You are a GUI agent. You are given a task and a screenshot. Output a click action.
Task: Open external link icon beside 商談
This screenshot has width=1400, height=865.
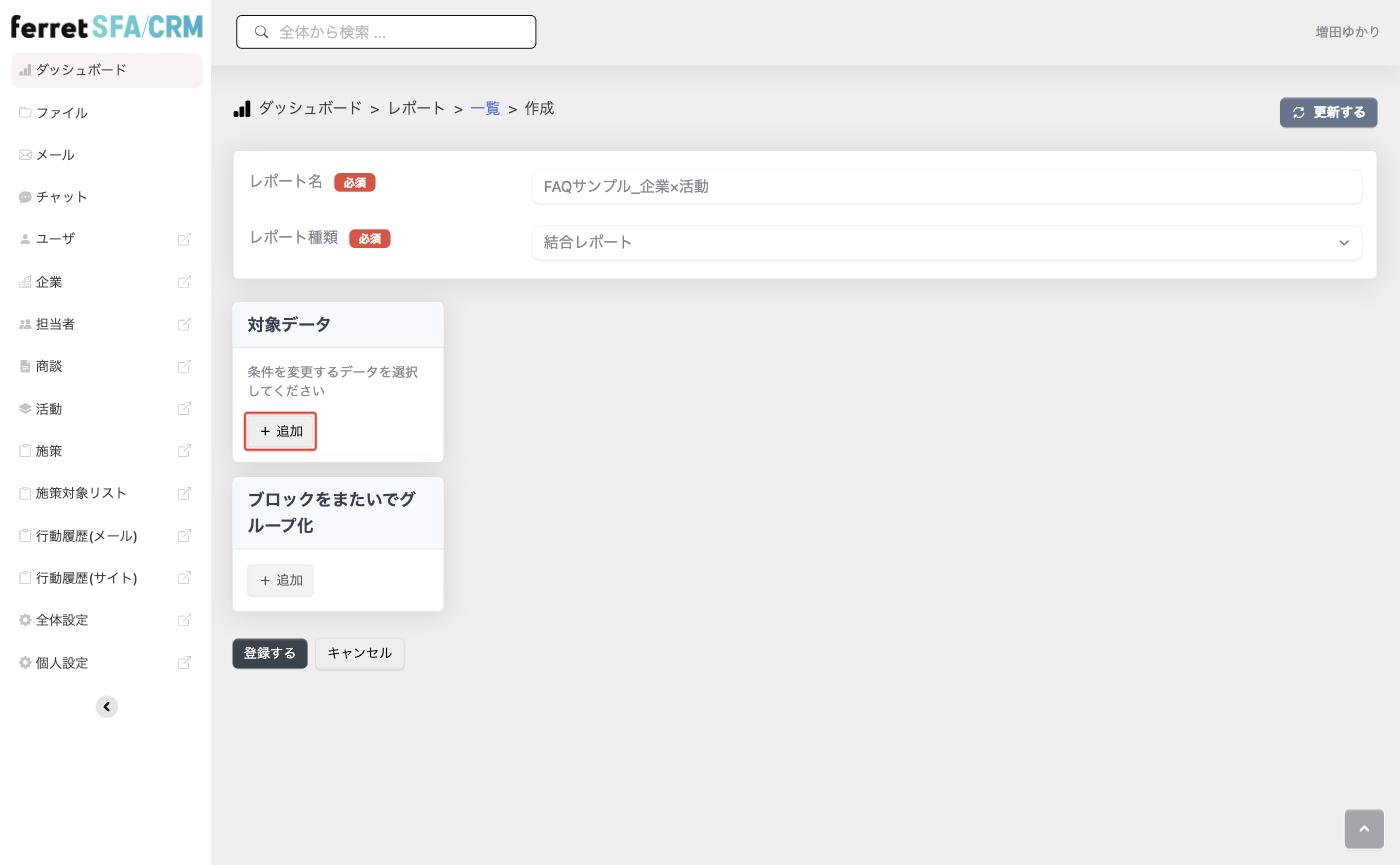coord(184,366)
